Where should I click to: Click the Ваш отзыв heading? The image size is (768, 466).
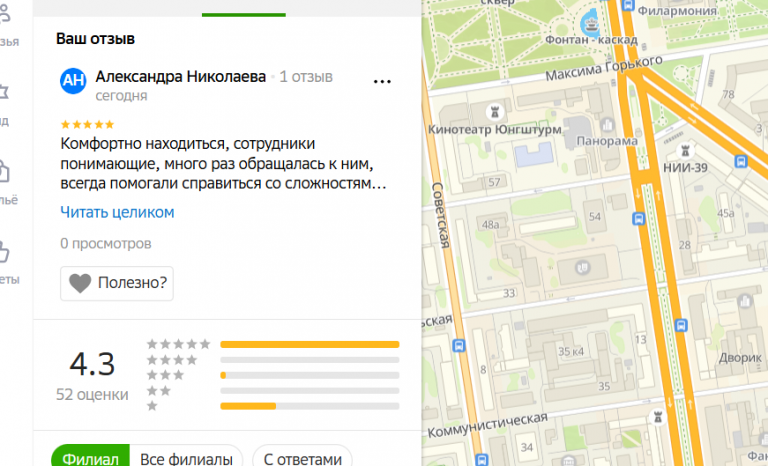[x=95, y=39]
